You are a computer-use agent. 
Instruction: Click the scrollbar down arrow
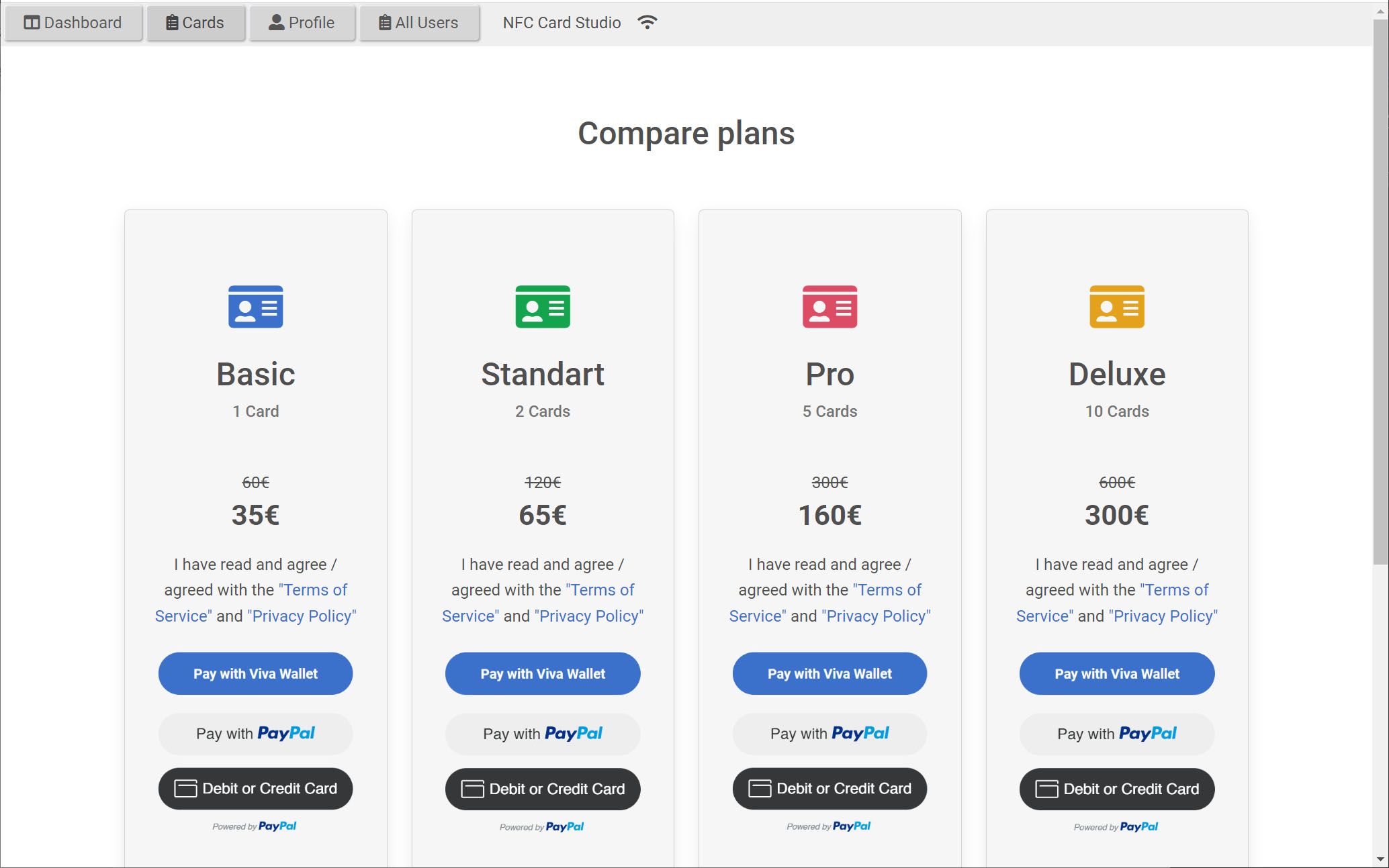pos(1380,859)
